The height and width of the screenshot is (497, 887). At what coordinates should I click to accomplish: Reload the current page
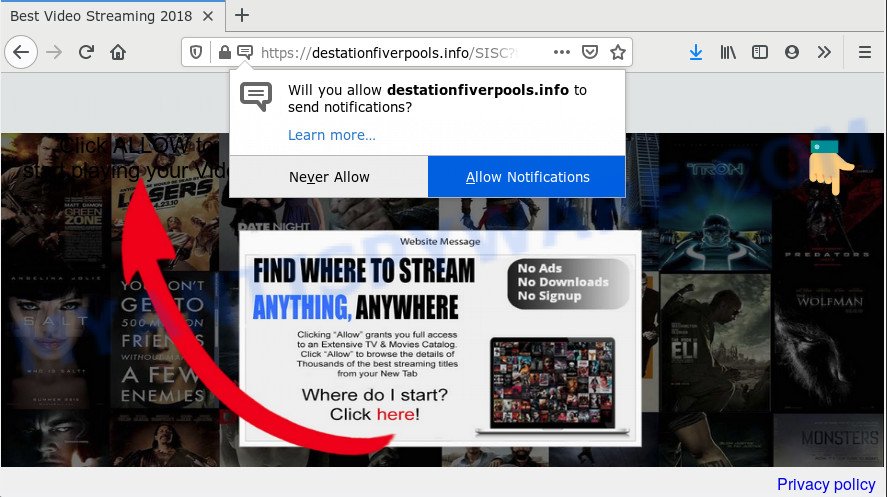[86, 53]
